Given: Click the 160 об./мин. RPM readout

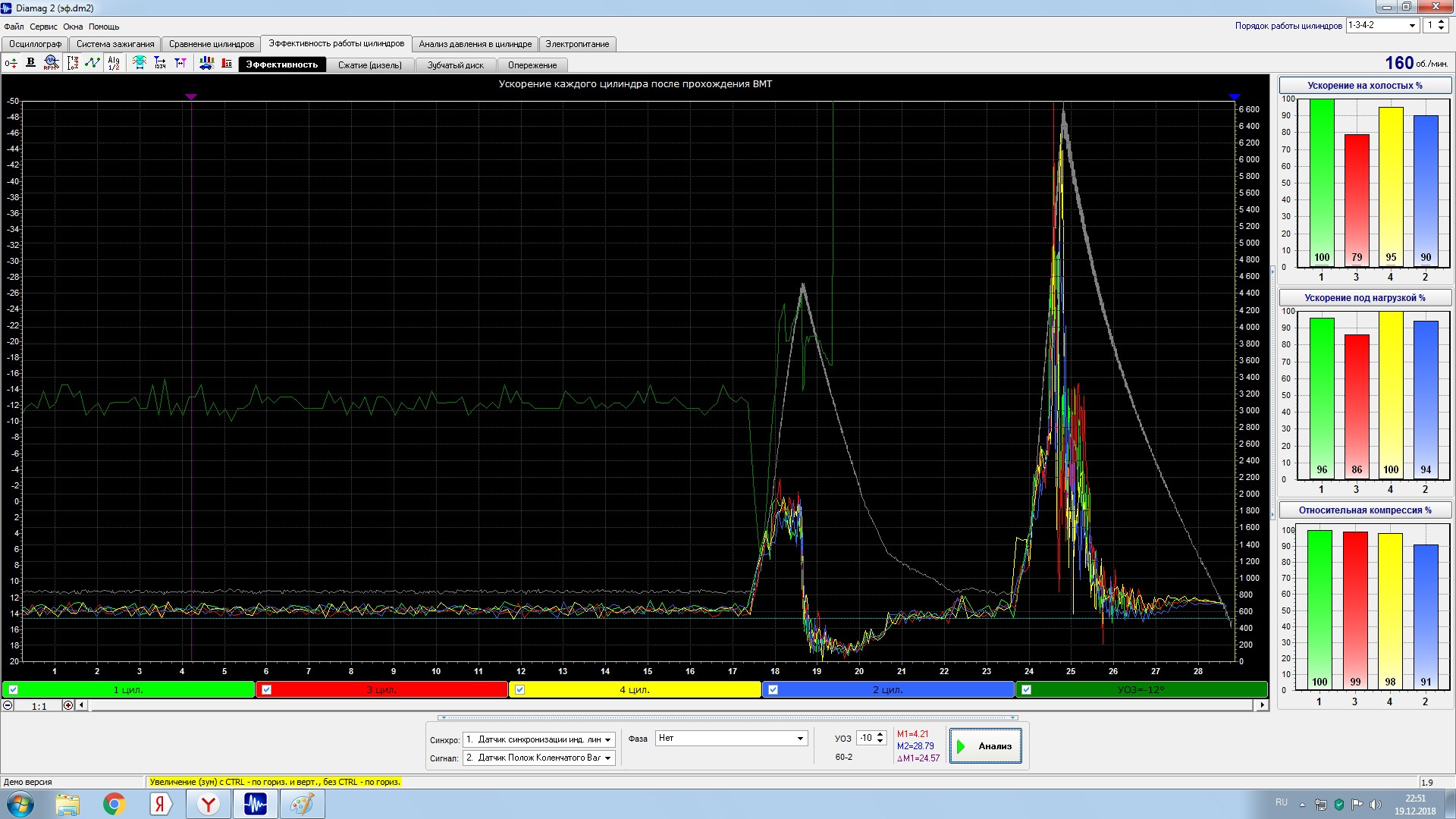Looking at the screenshot, I should coord(1417,63).
